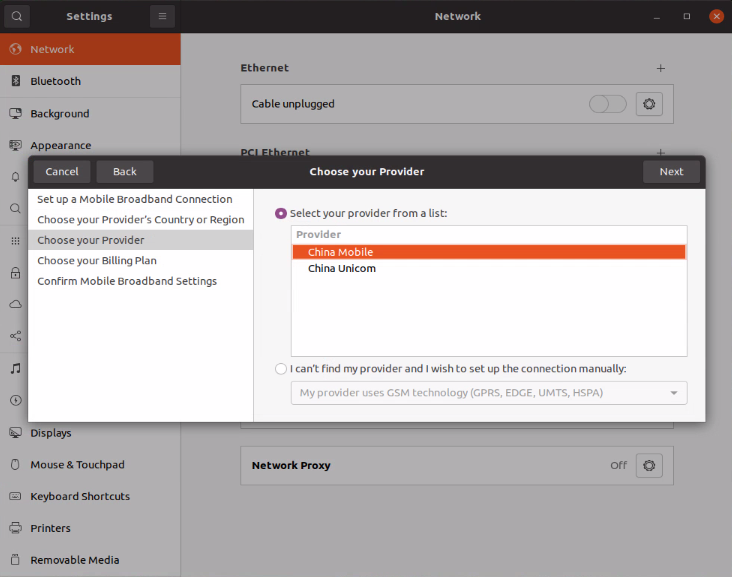
Task: Click the Notifications bell icon in sidebar
Action: [x=15, y=177]
